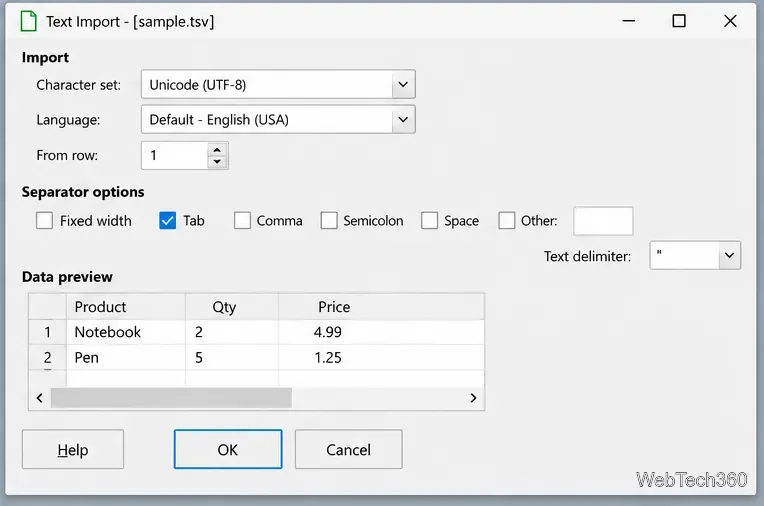Click the Notebook cell in preview
Screen dimensions: 764x506
[126, 332]
